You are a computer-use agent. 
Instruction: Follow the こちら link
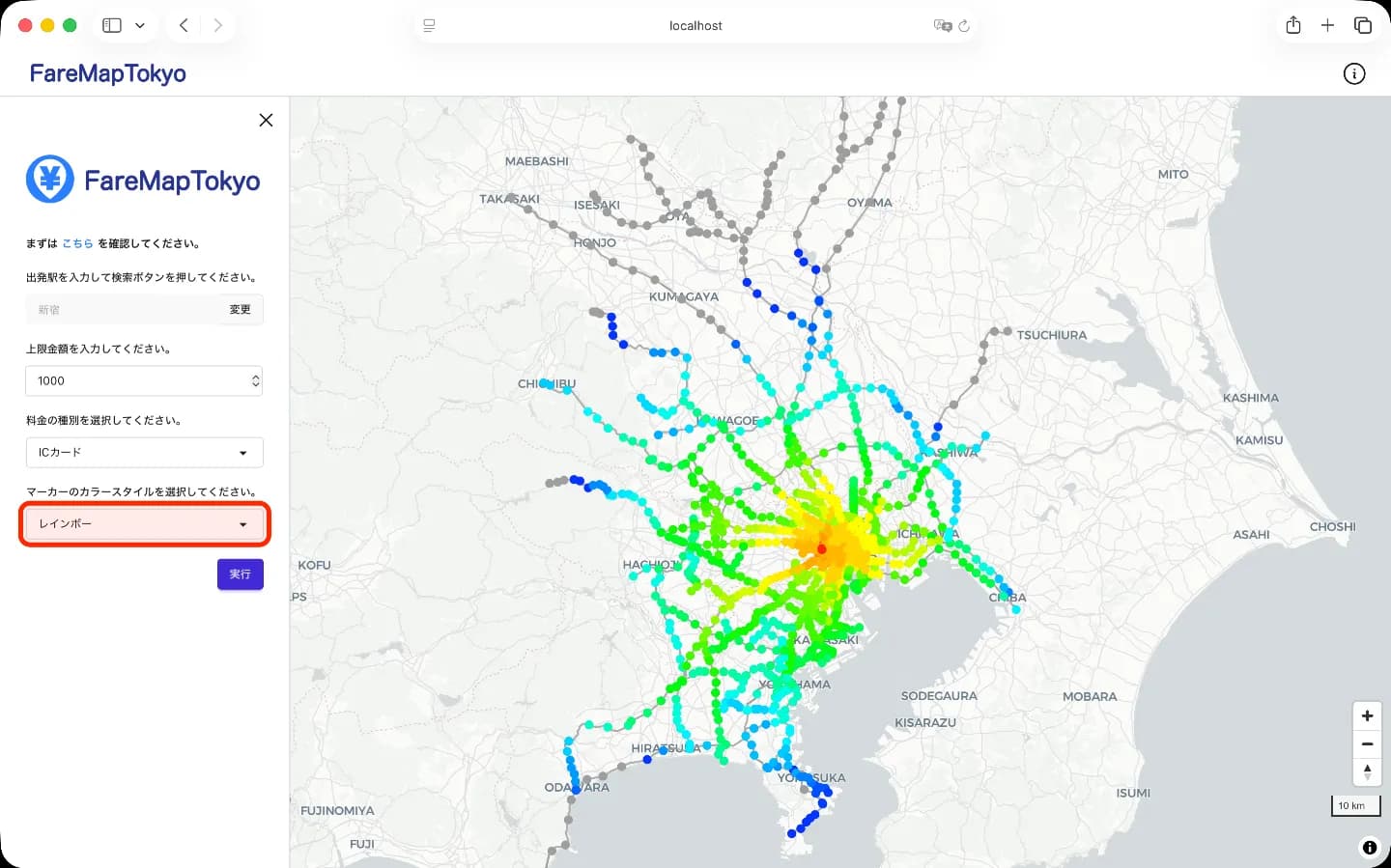77,243
